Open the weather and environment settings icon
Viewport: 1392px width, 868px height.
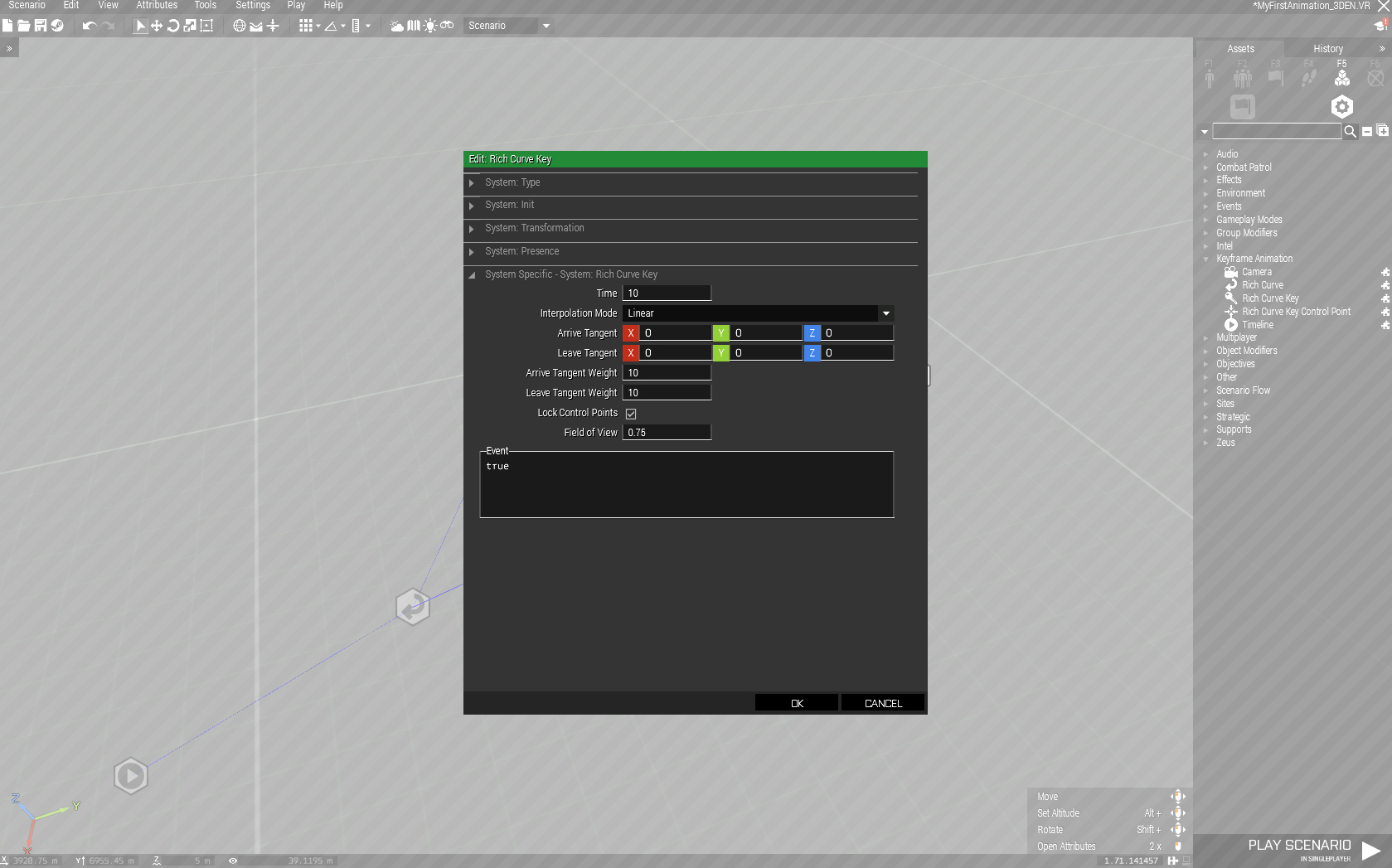coord(397,26)
